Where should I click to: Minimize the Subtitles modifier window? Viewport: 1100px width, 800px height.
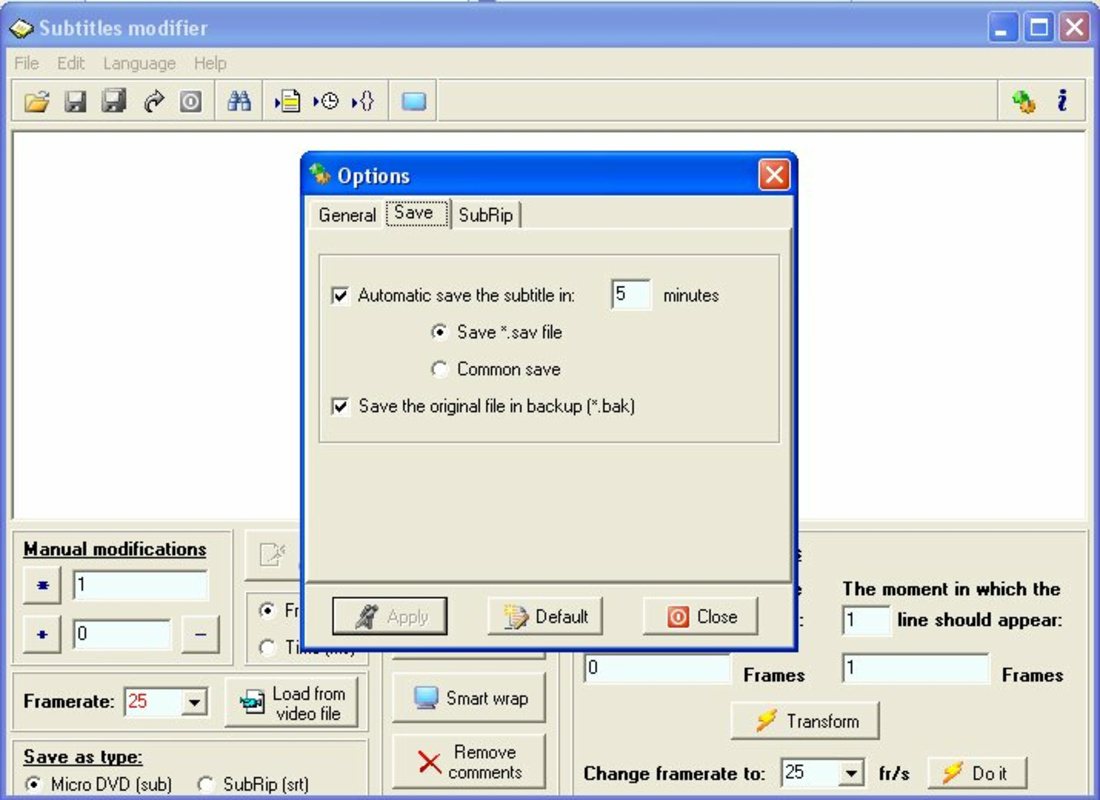[x=1002, y=29]
